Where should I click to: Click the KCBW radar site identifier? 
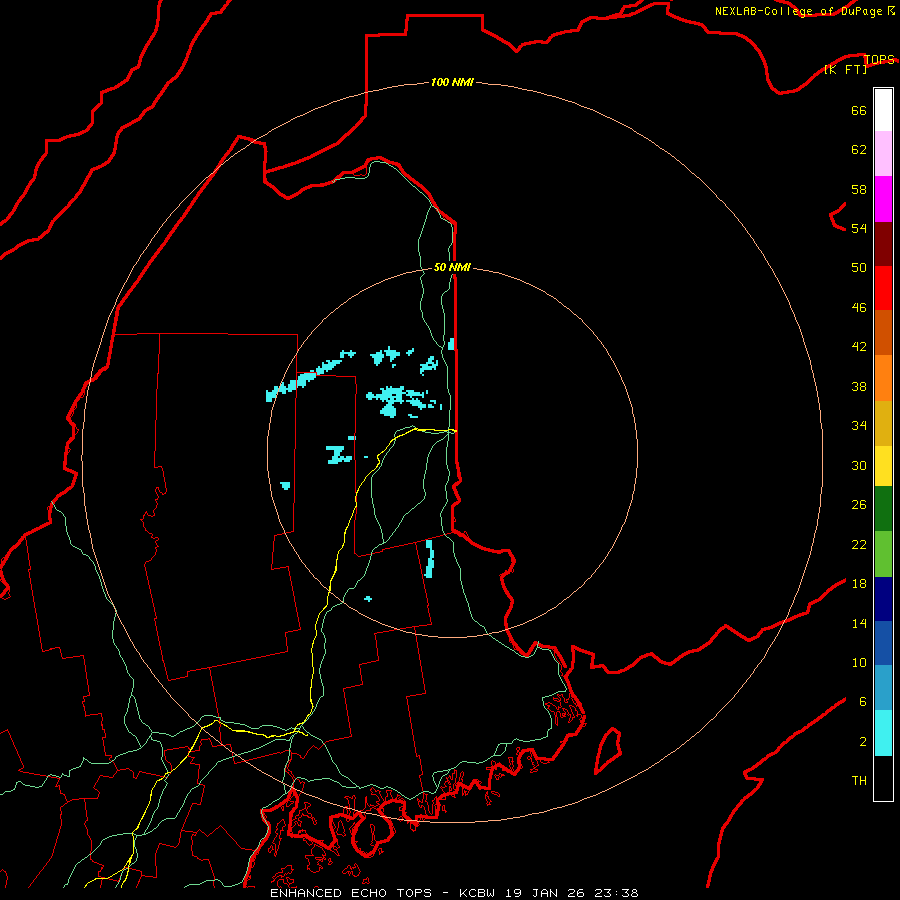(476, 893)
